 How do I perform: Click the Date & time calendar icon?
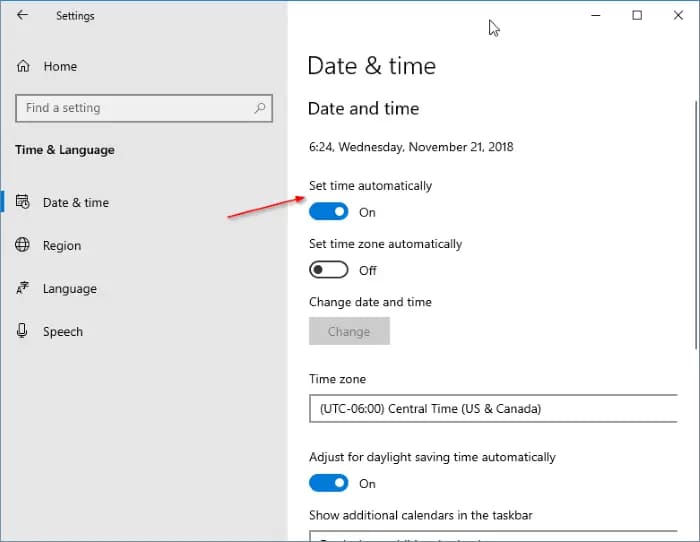23,202
